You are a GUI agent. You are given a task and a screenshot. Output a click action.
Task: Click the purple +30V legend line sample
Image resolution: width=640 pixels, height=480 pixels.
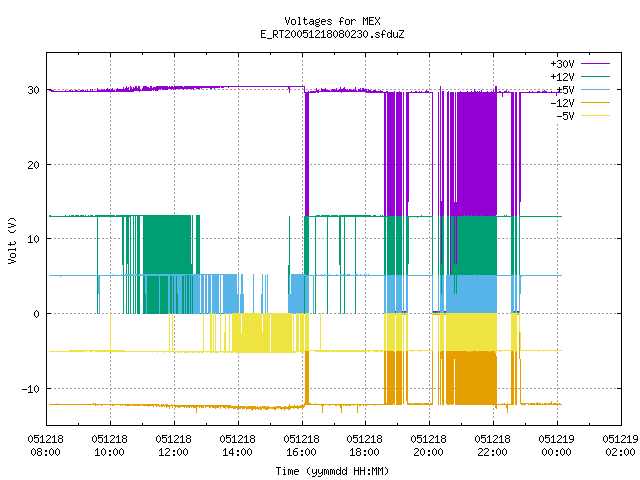click(x=595, y=64)
